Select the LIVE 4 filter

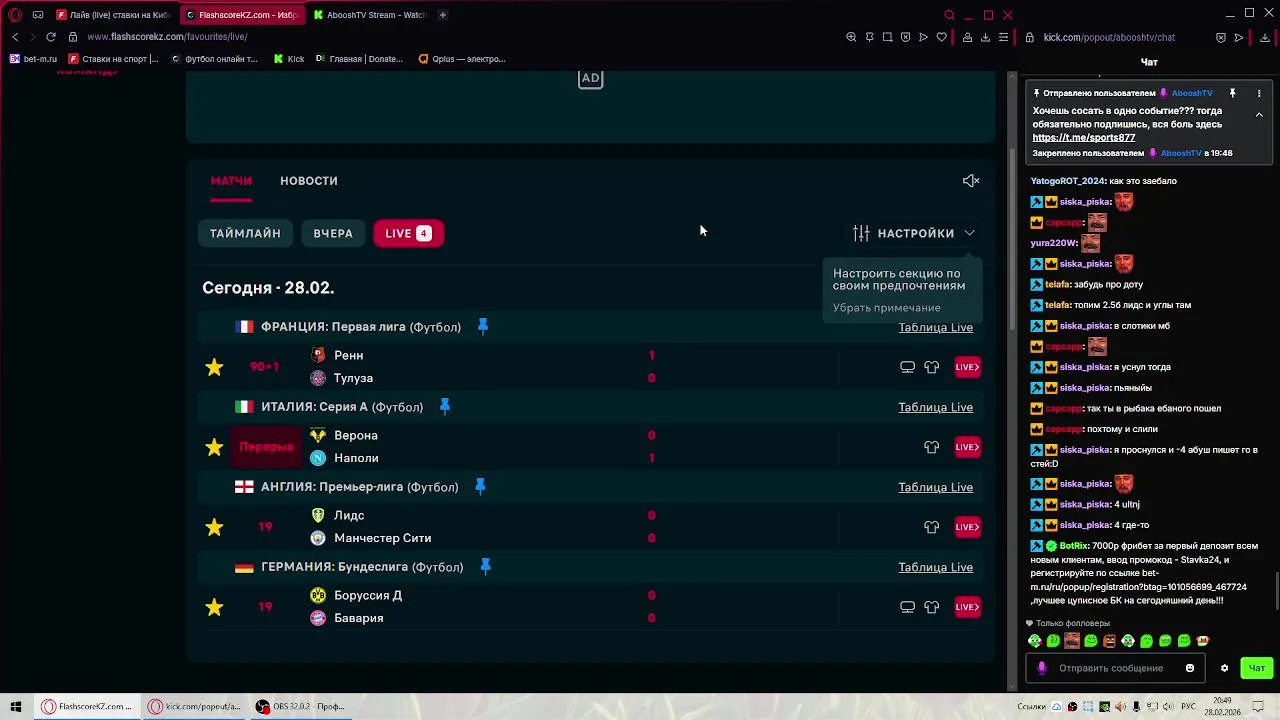[x=408, y=233]
